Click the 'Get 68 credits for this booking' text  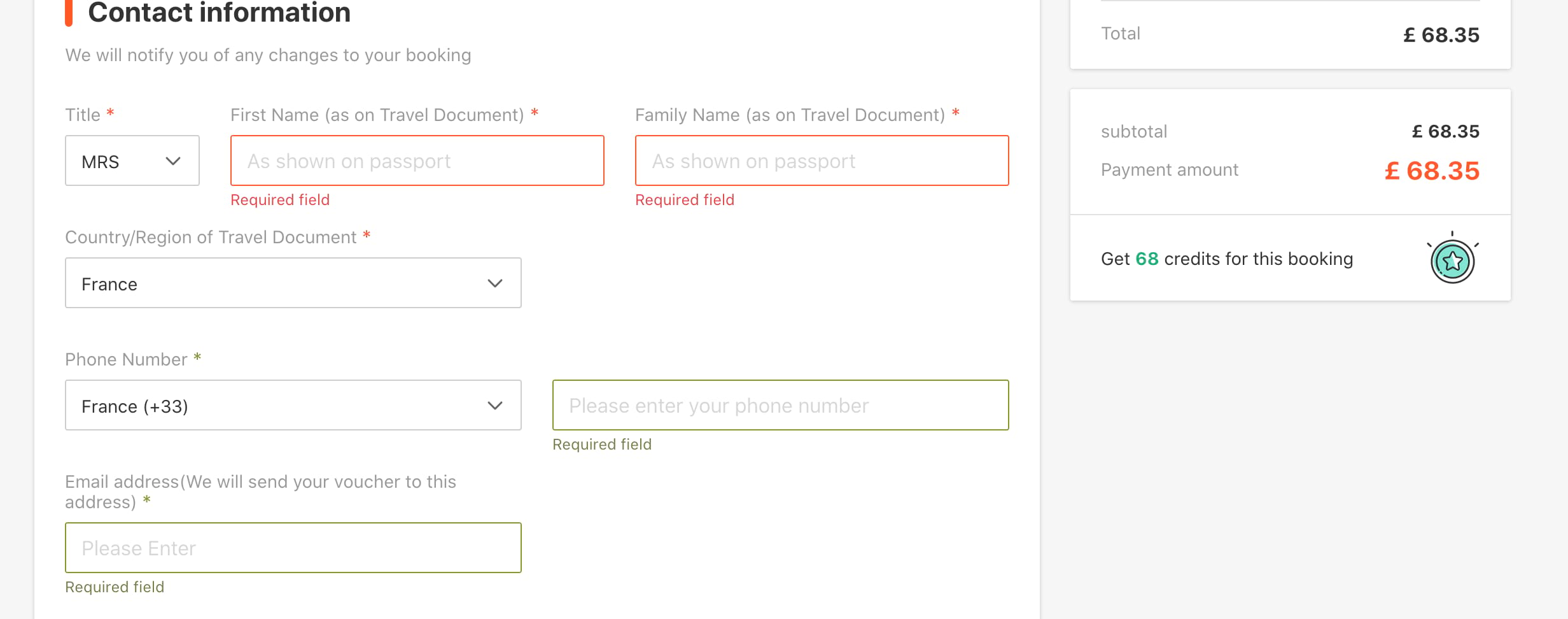pyautogui.click(x=1227, y=259)
